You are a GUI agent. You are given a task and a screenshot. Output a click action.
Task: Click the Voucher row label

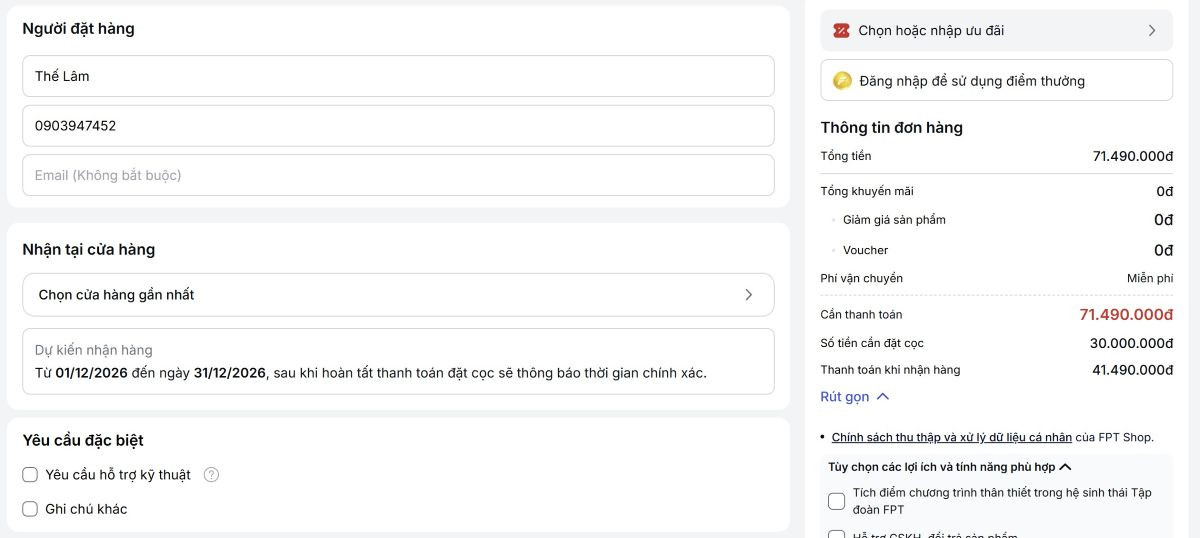[866, 250]
